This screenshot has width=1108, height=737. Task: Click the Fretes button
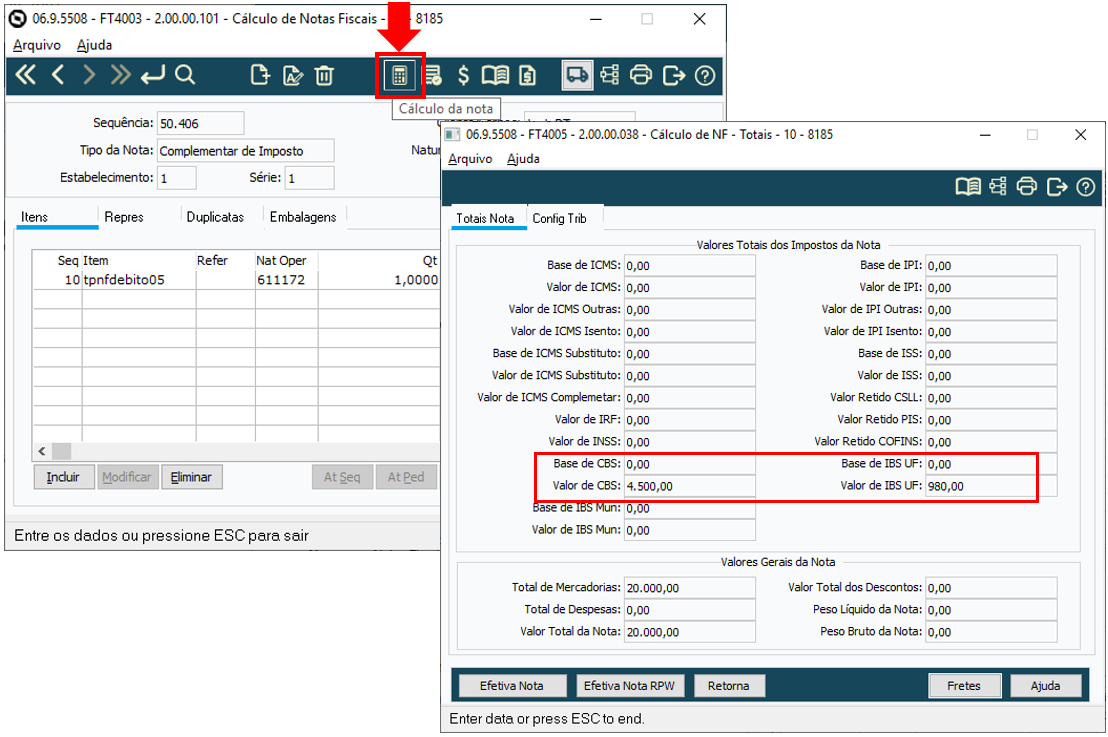pyautogui.click(x=964, y=685)
